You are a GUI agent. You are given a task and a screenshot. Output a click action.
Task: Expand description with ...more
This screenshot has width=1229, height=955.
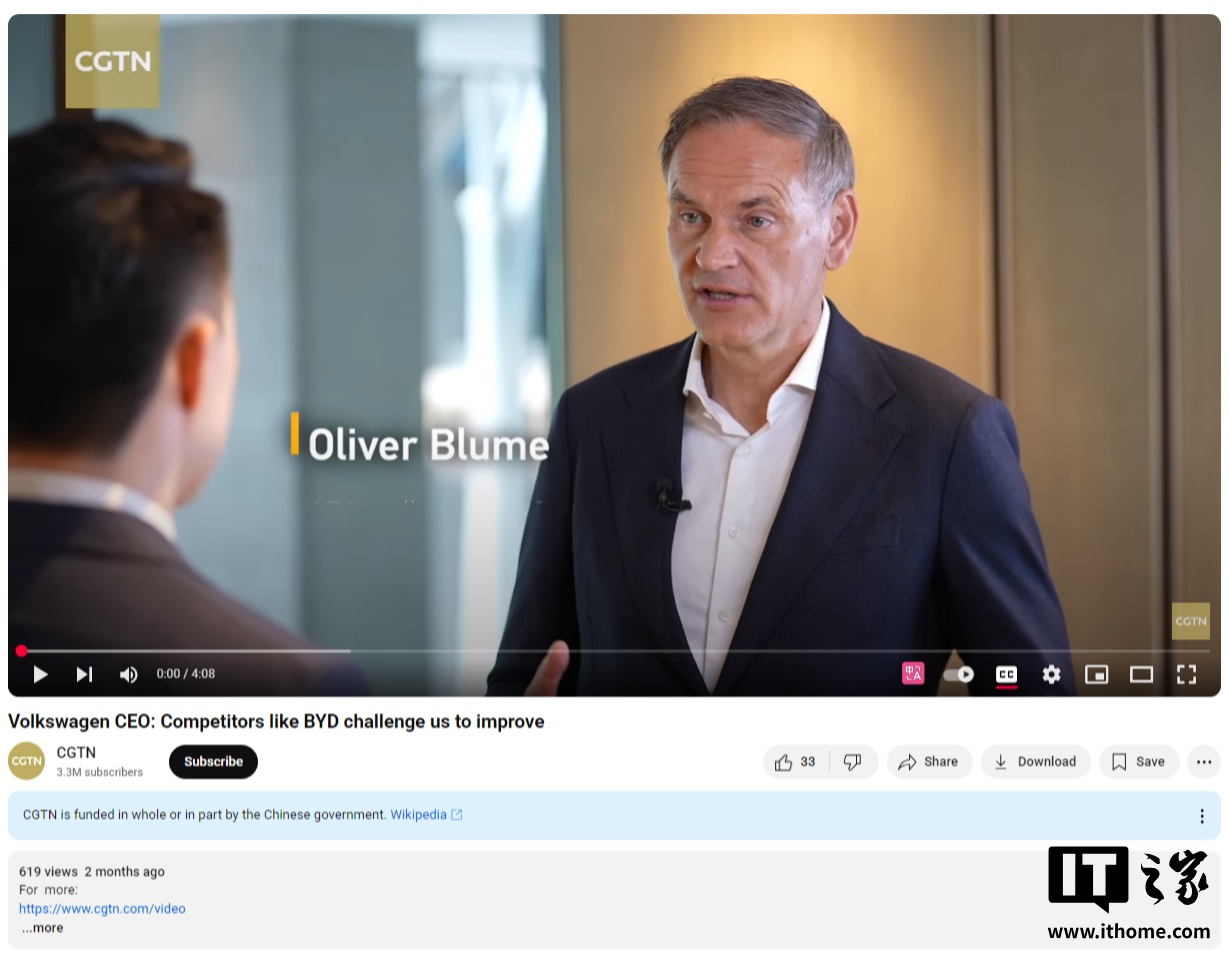(42, 928)
